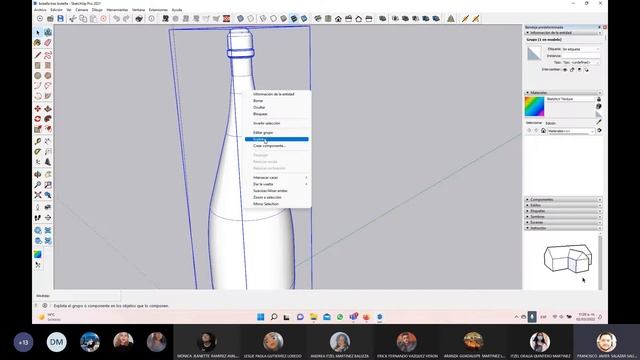The height and width of the screenshot is (360, 640).
Task: Select the Arc drawing tool
Action: pyautogui.click(x=38, y=86)
